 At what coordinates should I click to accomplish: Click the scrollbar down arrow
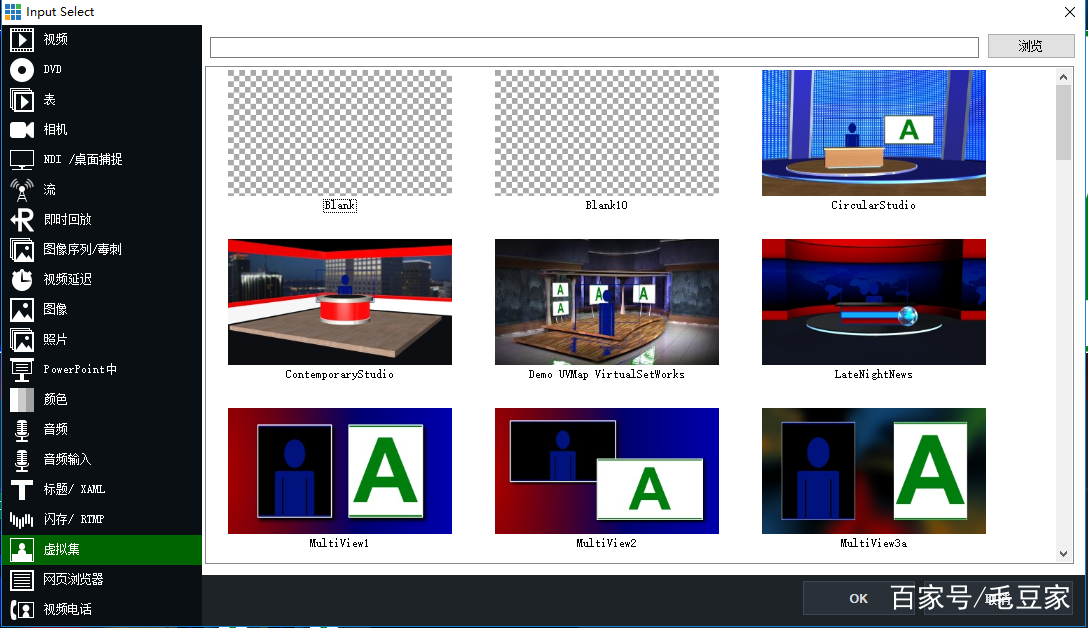(1063, 553)
